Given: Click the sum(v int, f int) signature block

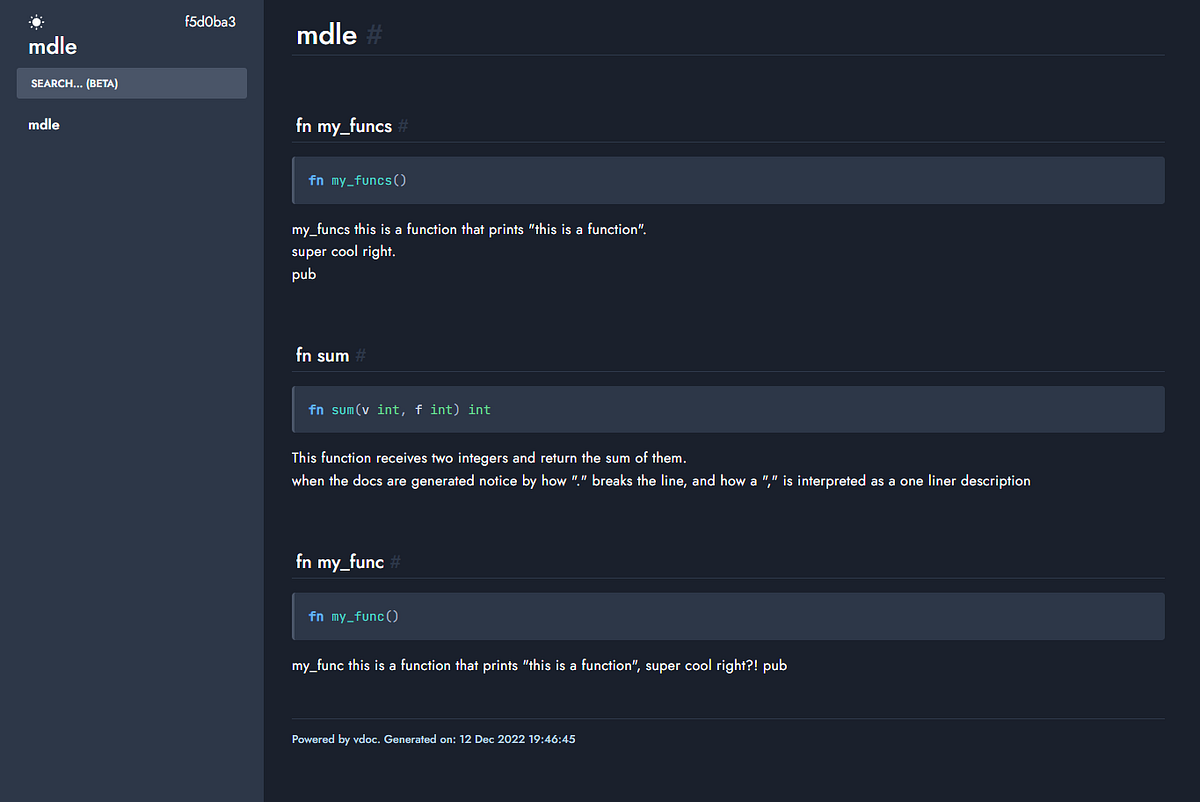Looking at the screenshot, I should (x=728, y=409).
